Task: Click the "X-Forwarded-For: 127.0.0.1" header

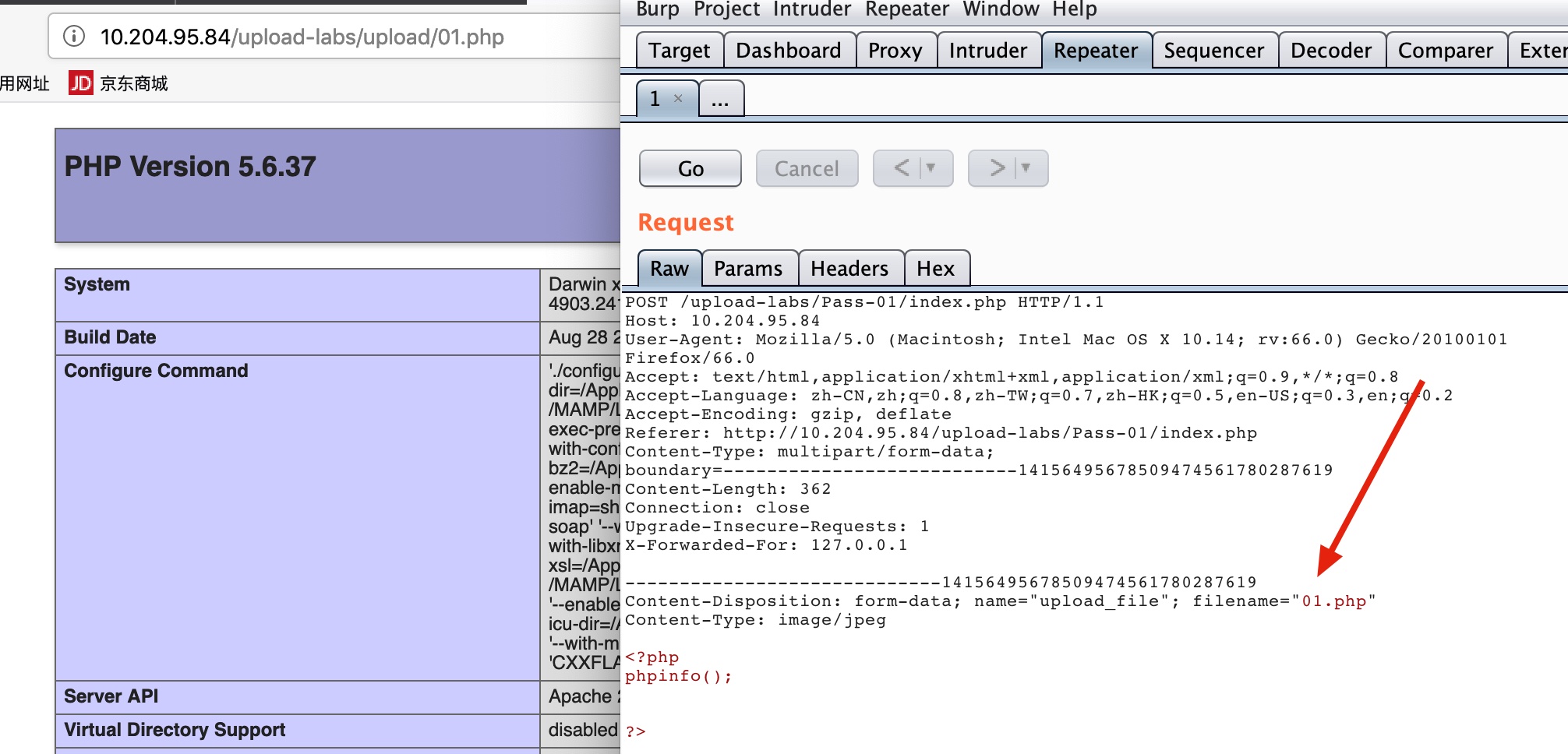Action: tap(766, 545)
